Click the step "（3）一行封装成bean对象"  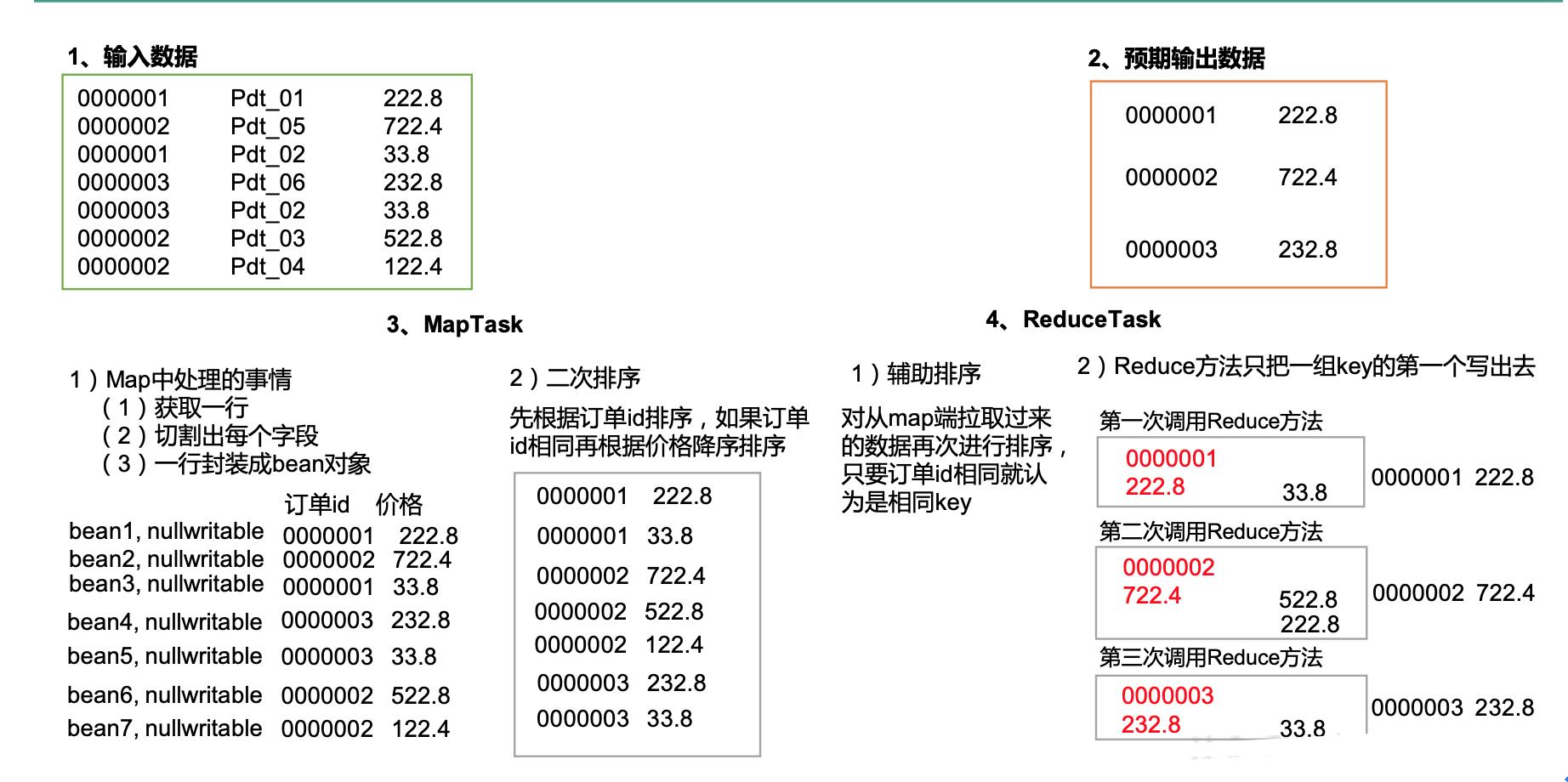pos(236,464)
